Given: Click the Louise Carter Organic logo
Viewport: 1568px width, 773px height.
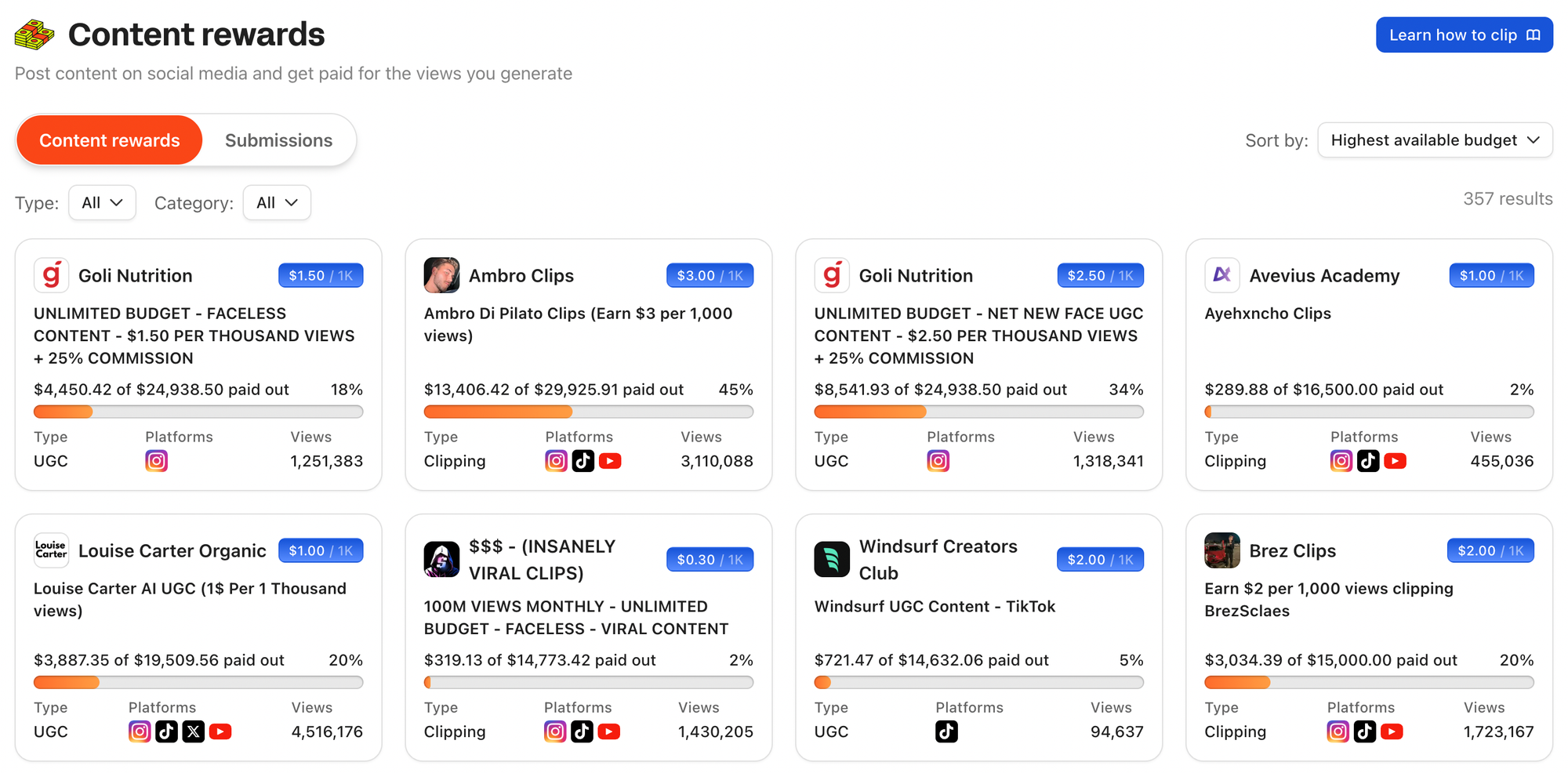Looking at the screenshot, I should point(51,550).
